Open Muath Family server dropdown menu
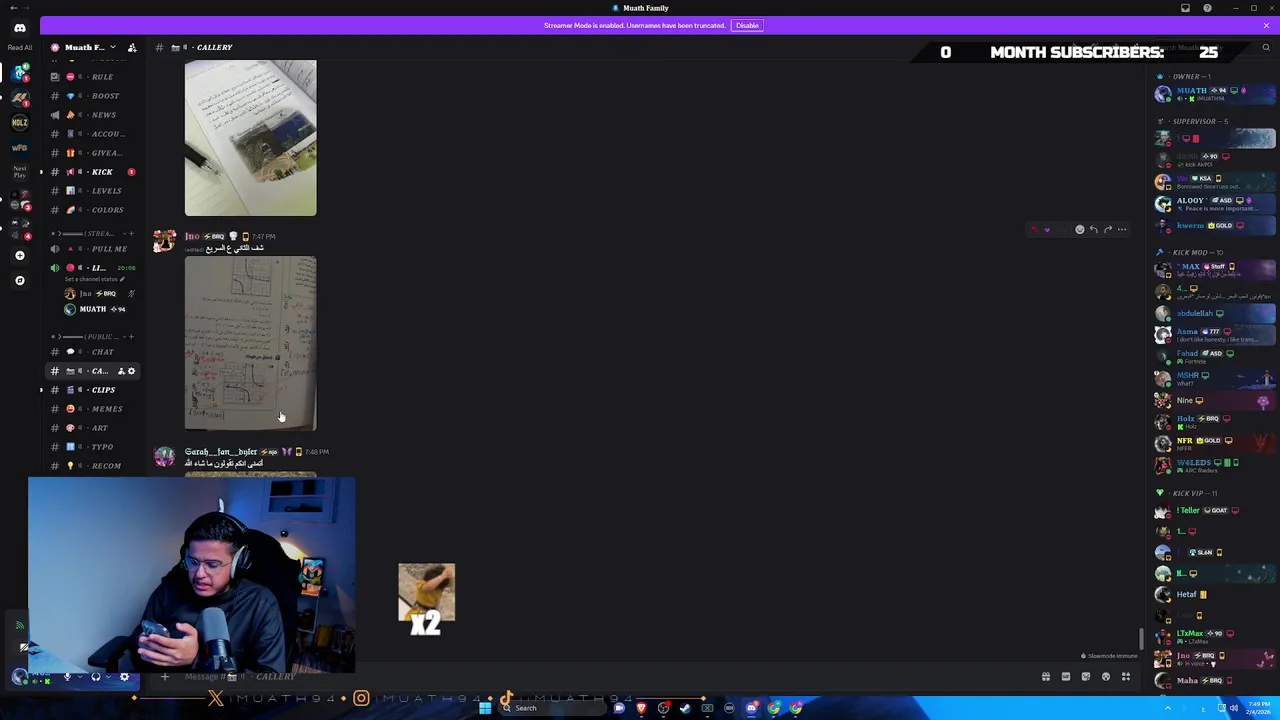 tap(92, 47)
